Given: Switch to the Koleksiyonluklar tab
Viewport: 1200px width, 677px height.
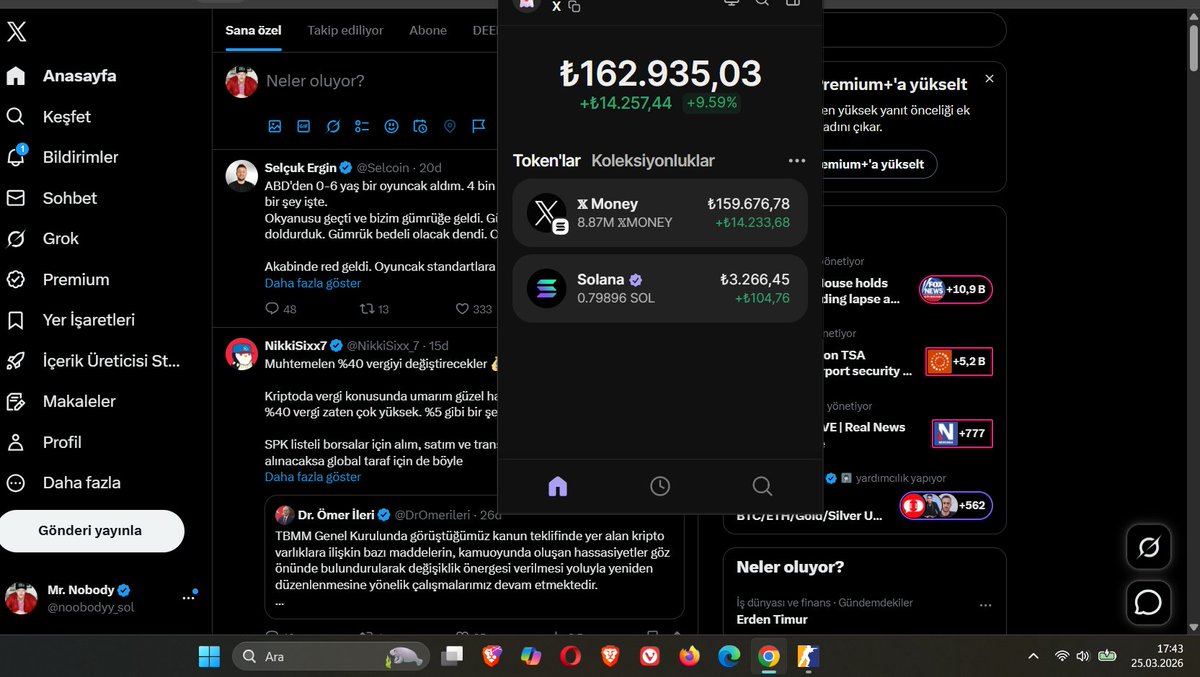Looking at the screenshot, I should point(652,160).
